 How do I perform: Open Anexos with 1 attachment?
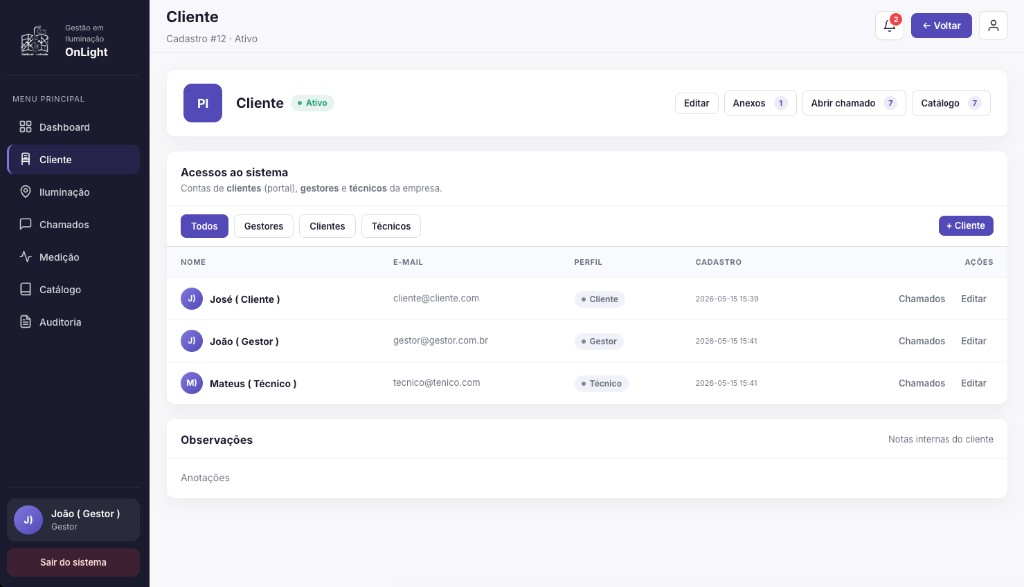[x=760, y=103]
